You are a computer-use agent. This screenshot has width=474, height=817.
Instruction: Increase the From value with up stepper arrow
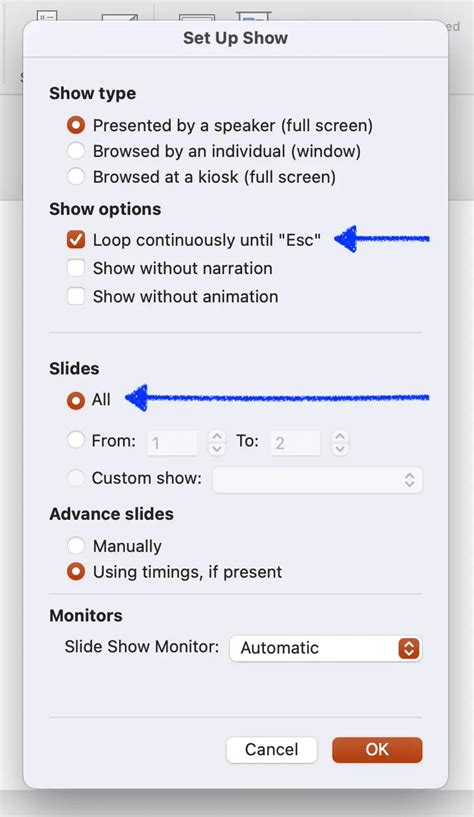pos(217,437)
